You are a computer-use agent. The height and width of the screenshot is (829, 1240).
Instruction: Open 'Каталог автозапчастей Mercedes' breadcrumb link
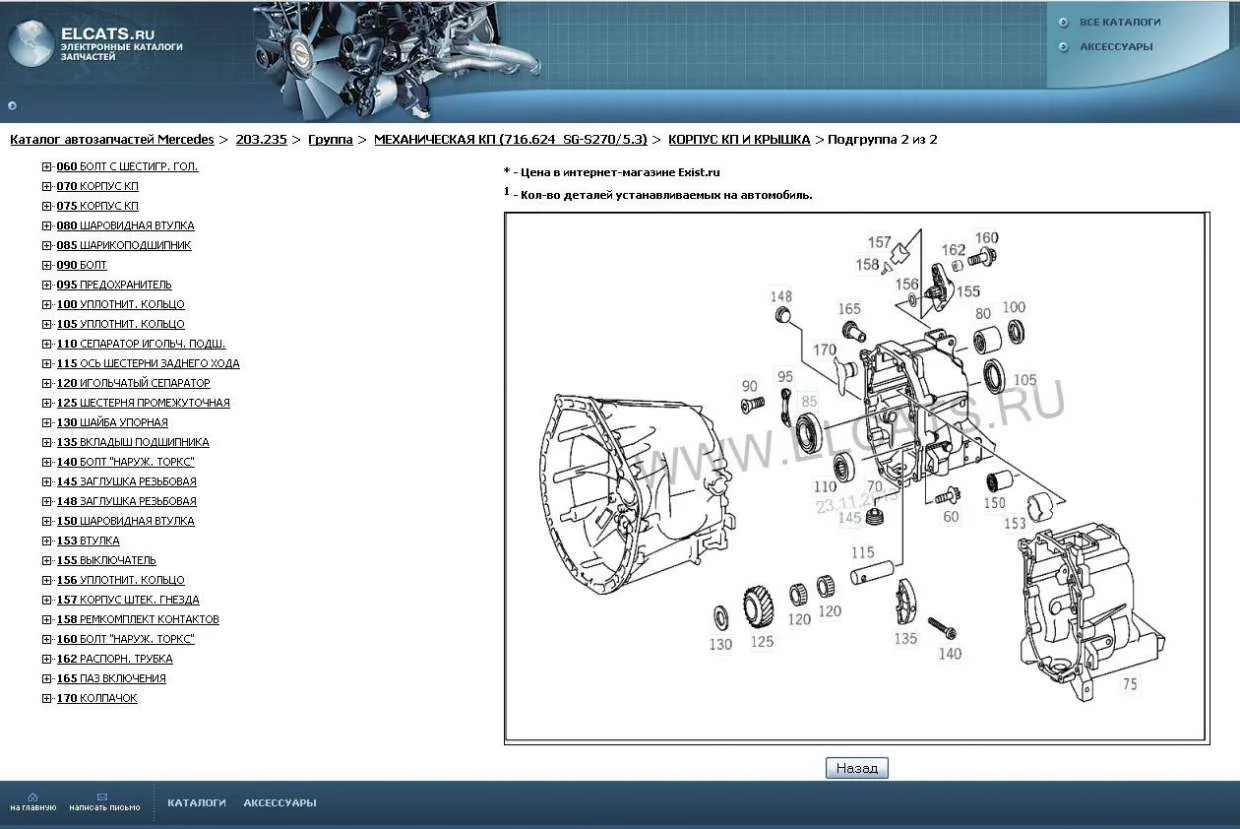click(x=112, y=140)
